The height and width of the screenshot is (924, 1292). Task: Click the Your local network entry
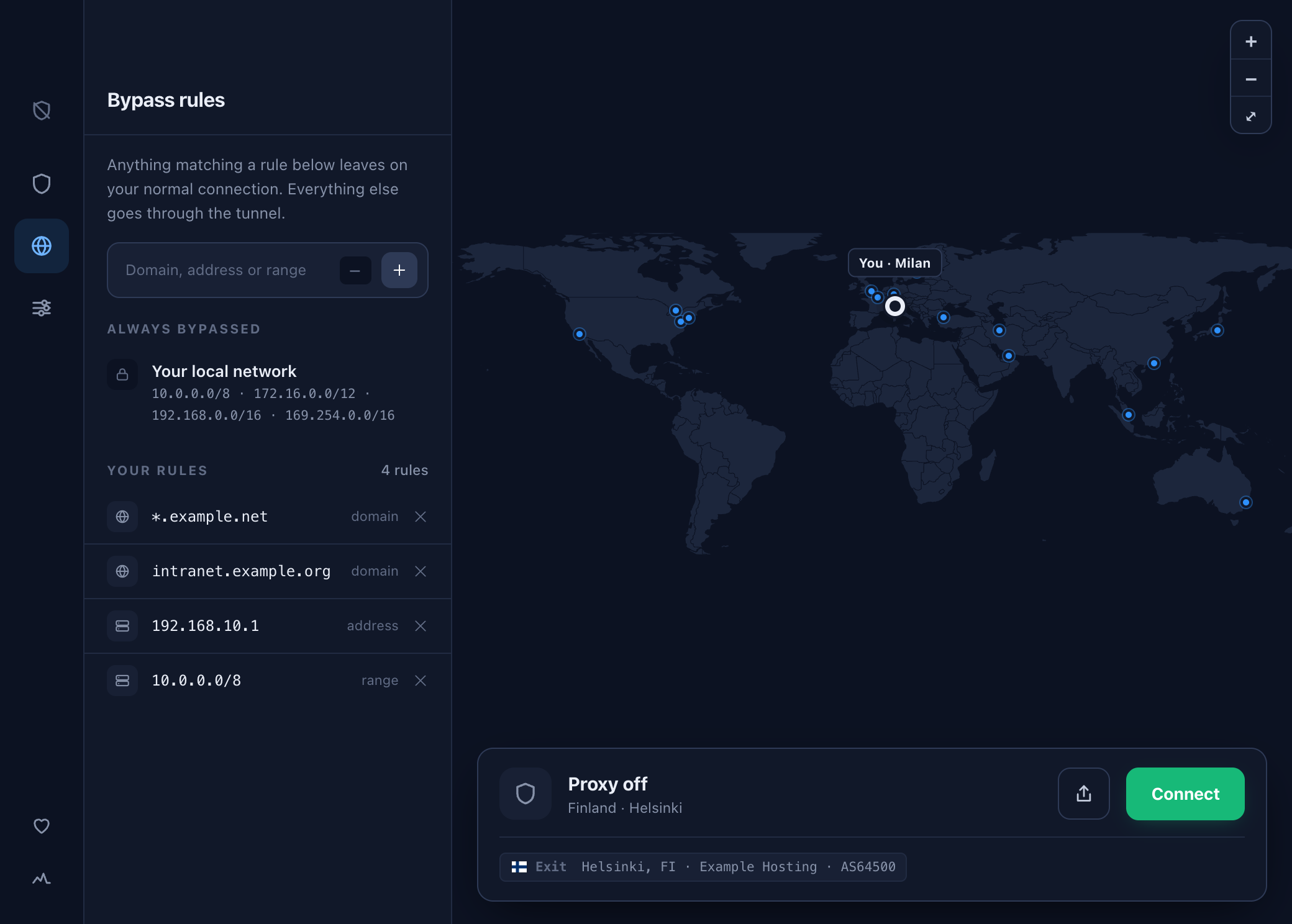point(268,392)
